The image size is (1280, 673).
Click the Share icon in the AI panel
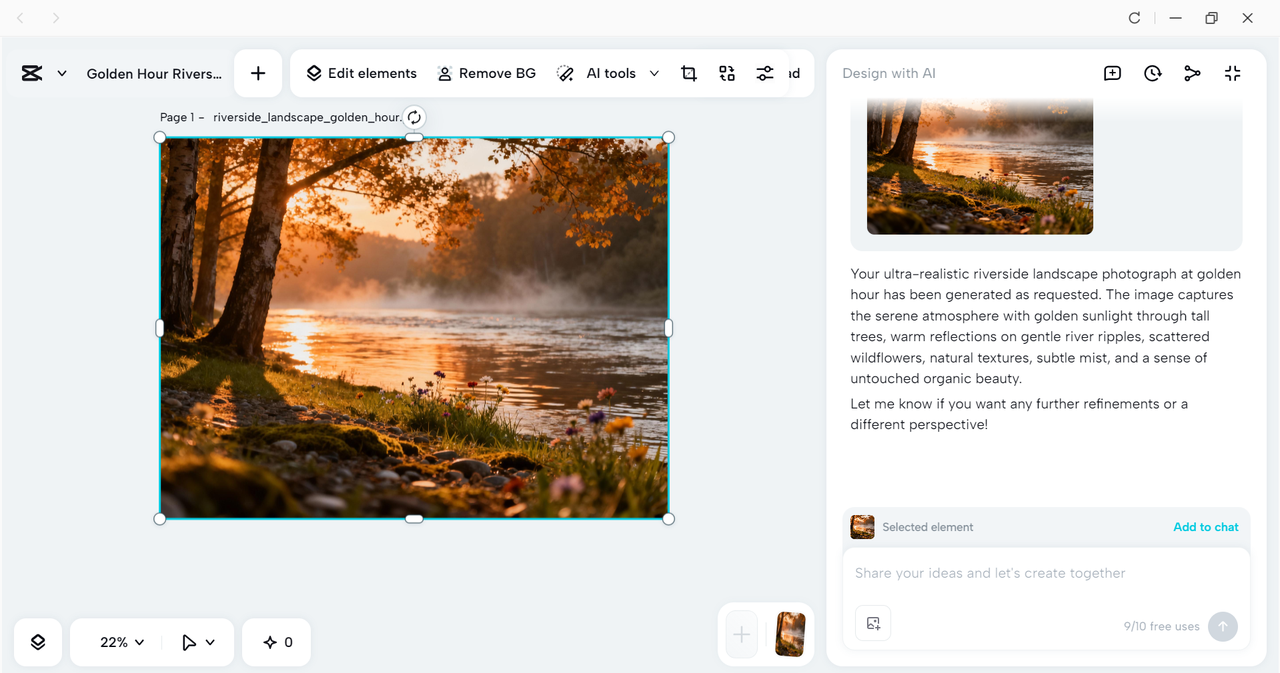point(1192,72)
